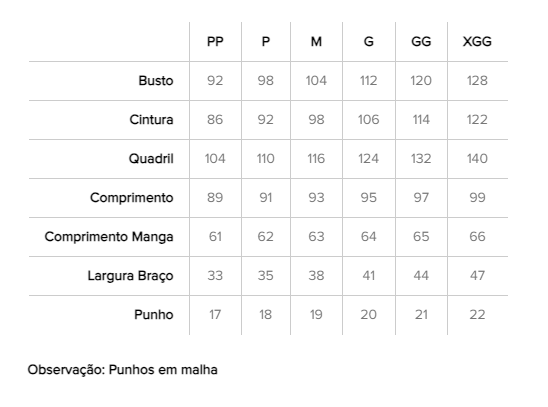The width and height of the screenshot is (548, 407).
Task: Select the Comprimento Manga row label
Action: tap(109, 237)
